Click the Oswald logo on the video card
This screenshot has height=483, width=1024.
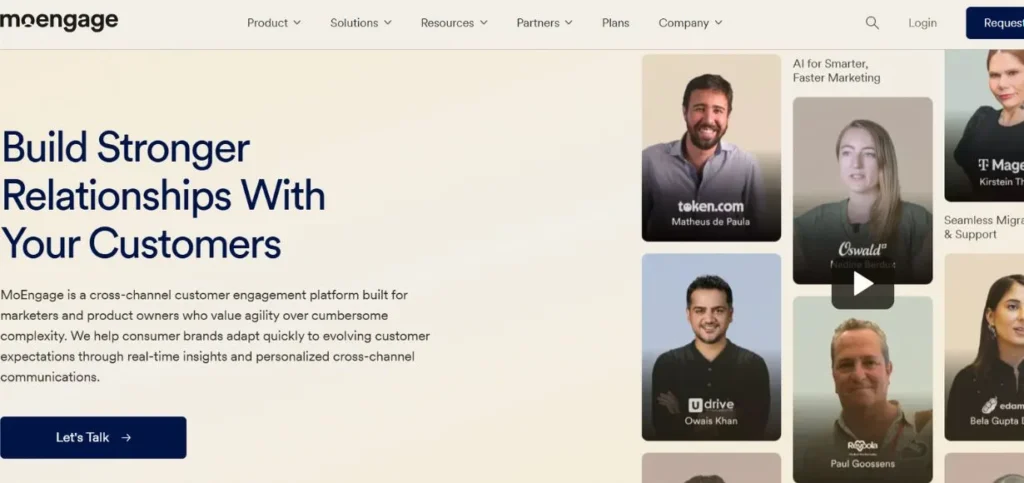862,249
